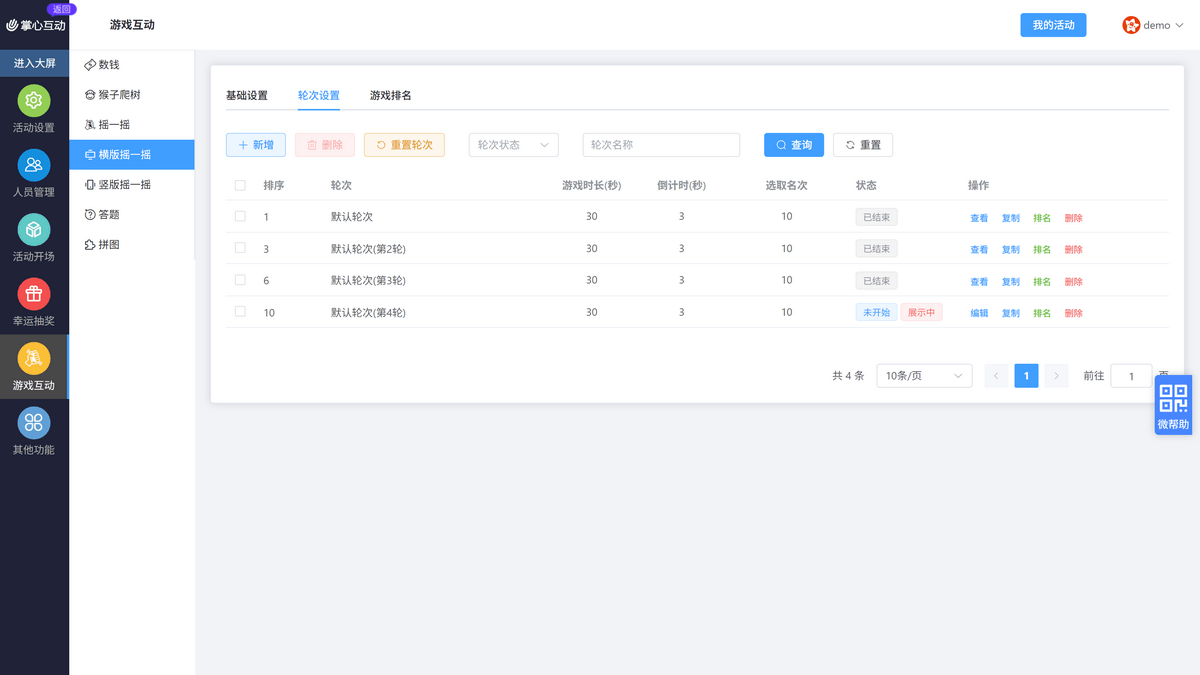This screenshot has width=1200, height=675.
Task: Click 查看 for 默认轮次 row
Action: [979, 218]
